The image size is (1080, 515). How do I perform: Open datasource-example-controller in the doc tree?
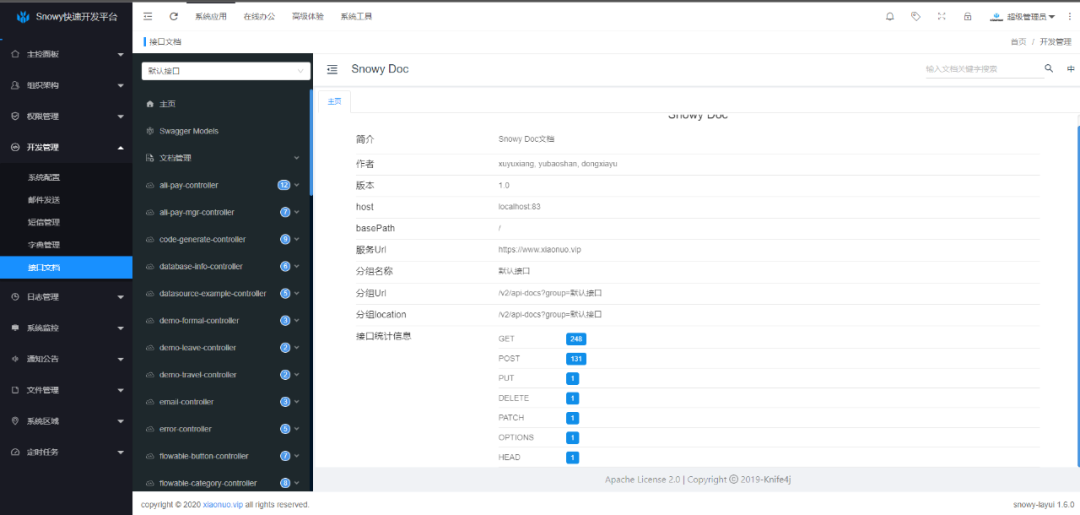(212, 294)
